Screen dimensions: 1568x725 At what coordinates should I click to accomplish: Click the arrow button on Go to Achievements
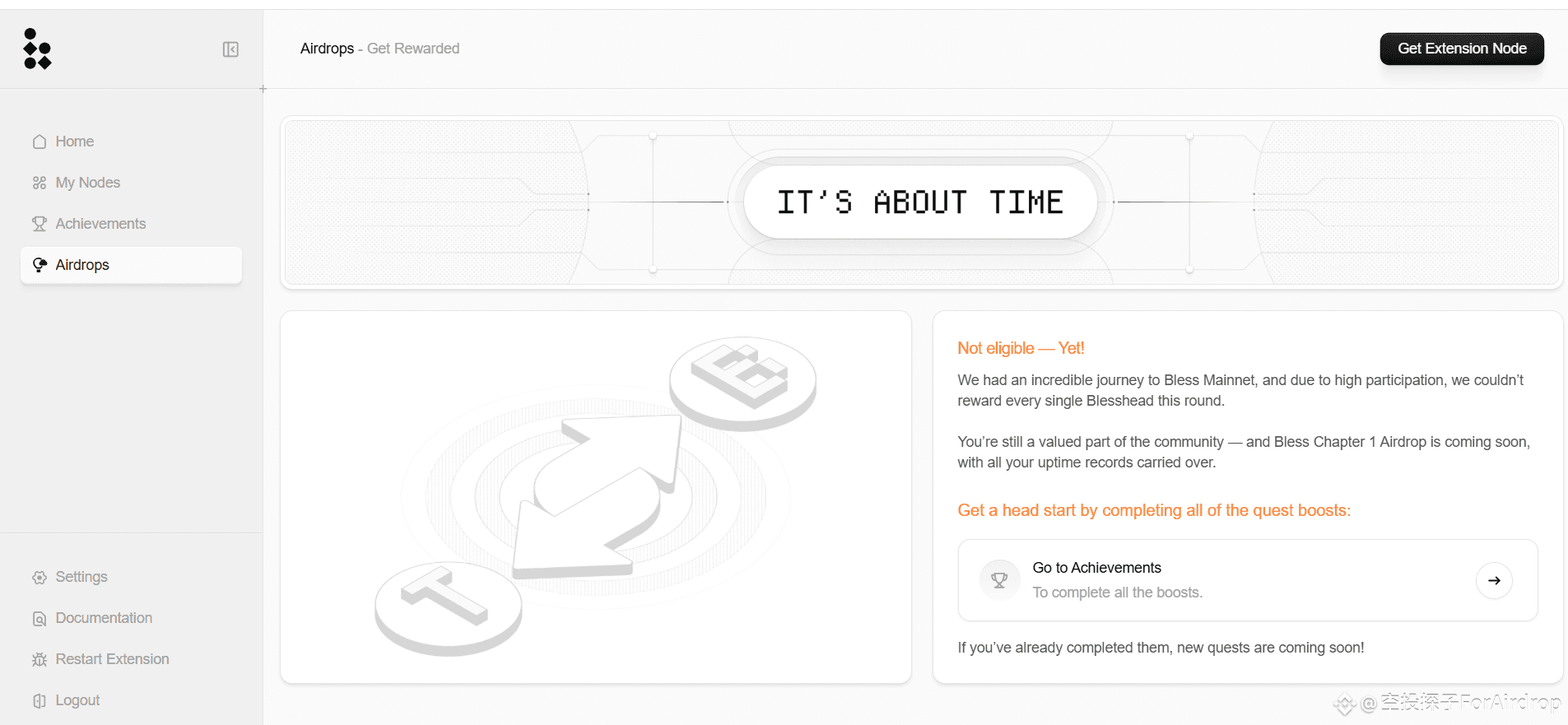coord(1494,580)
